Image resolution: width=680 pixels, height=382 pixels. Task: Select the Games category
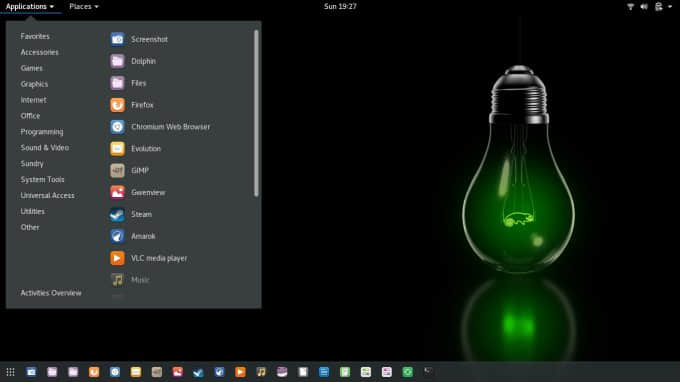tap(32, 68)
